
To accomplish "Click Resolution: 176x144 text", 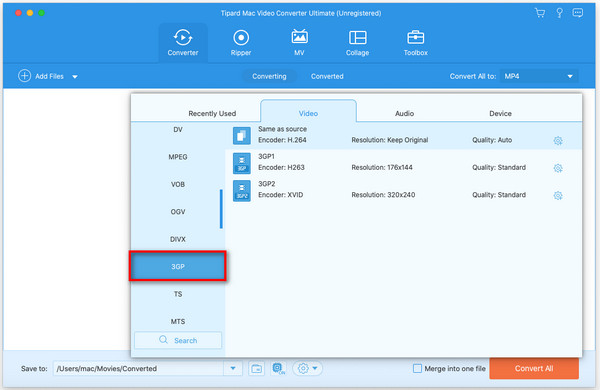I will [x=382, y=167].
